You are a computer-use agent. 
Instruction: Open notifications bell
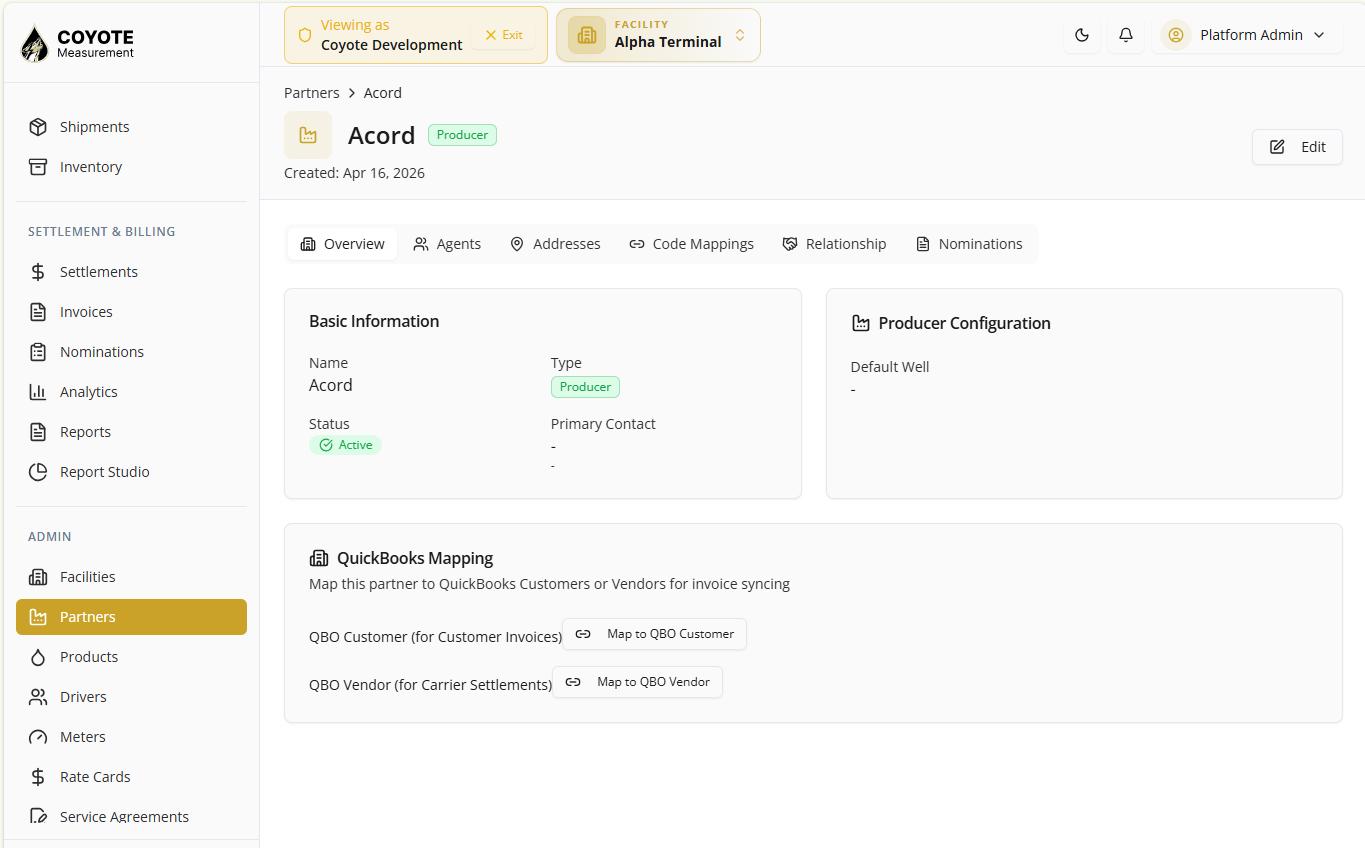[1126, 35]
